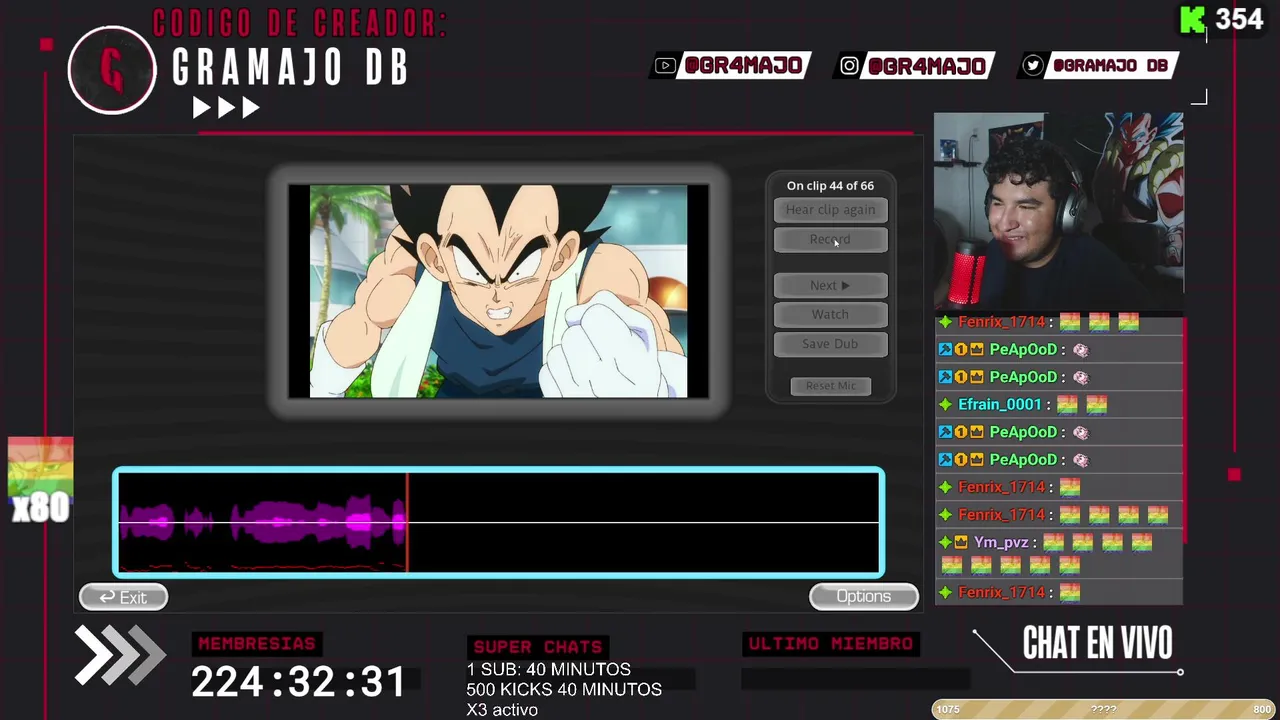Click the streamer webcam feed

pyautogui.click(x=1059, y=211)
